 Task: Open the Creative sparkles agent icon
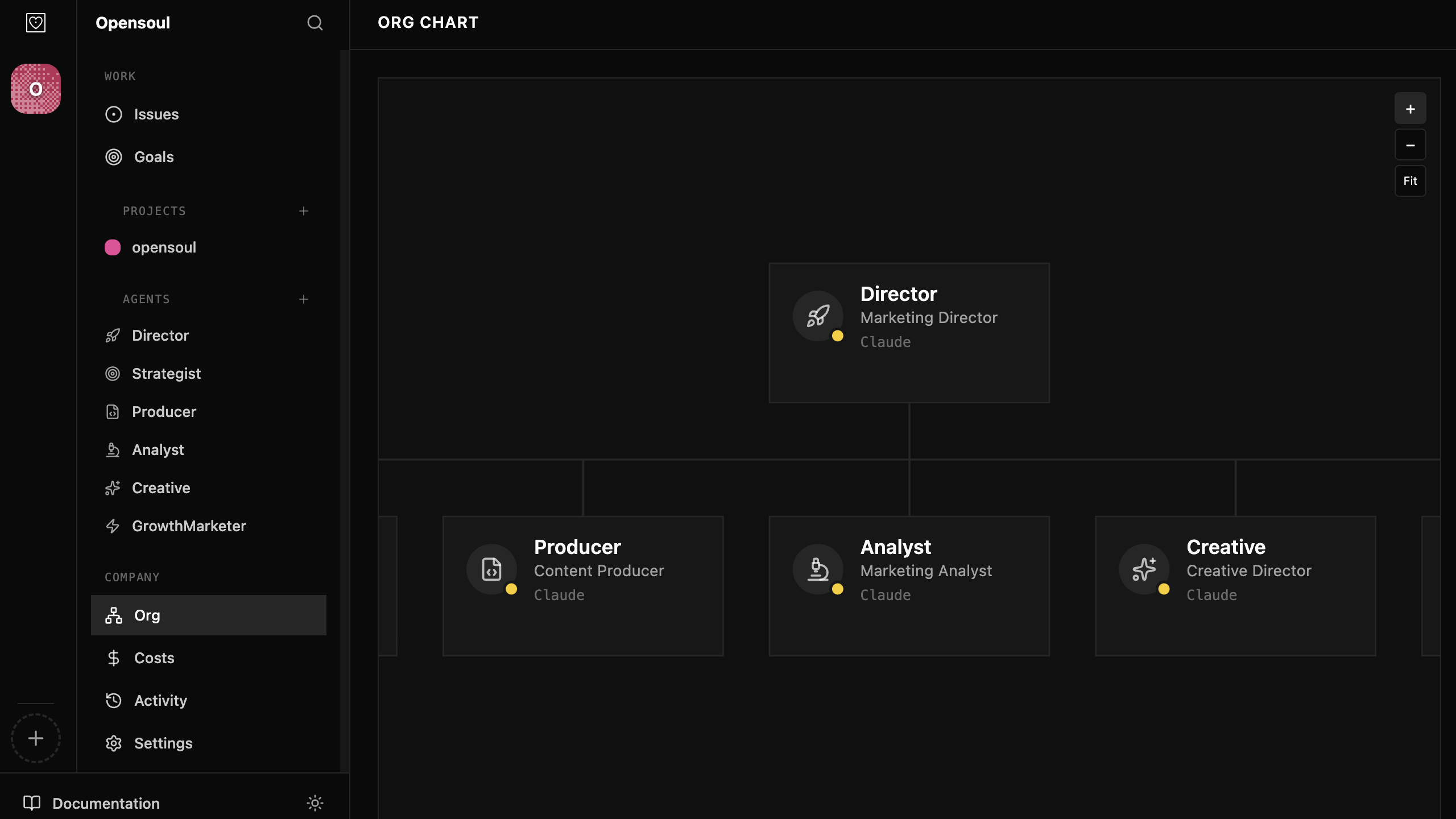(113, 487)
